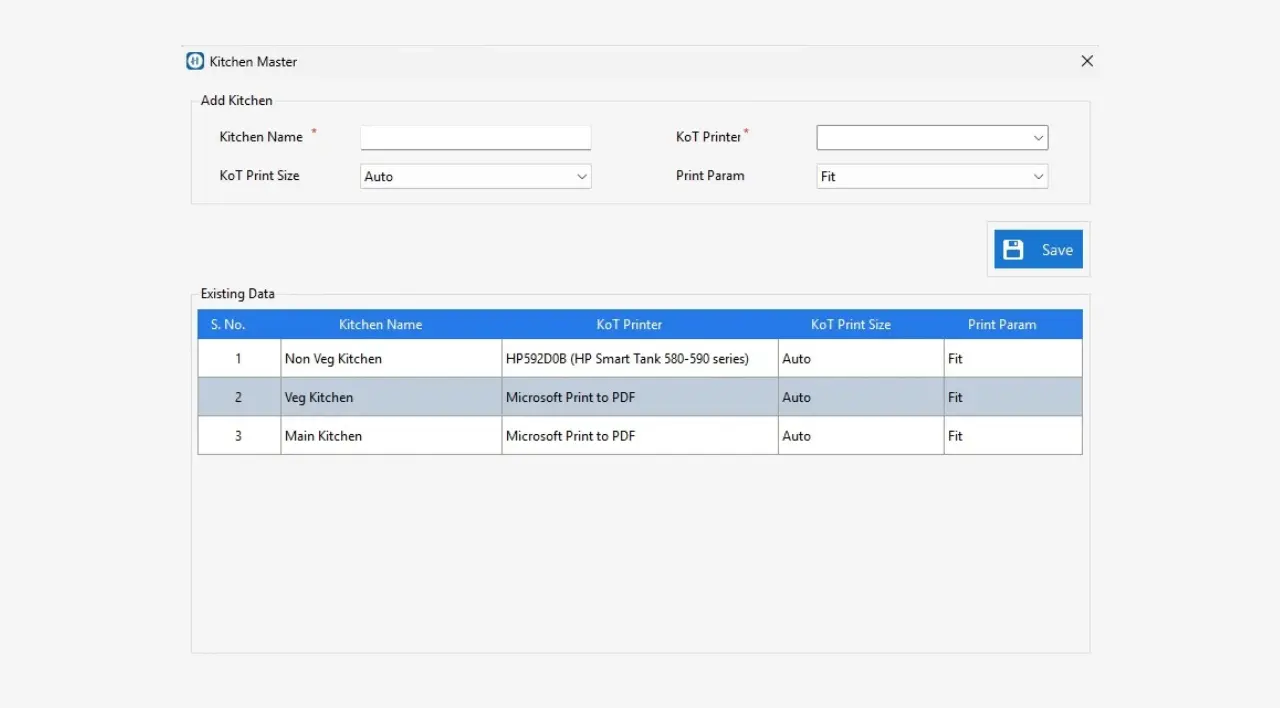Click the HP592D0B printer cell

tap(627, 359)
